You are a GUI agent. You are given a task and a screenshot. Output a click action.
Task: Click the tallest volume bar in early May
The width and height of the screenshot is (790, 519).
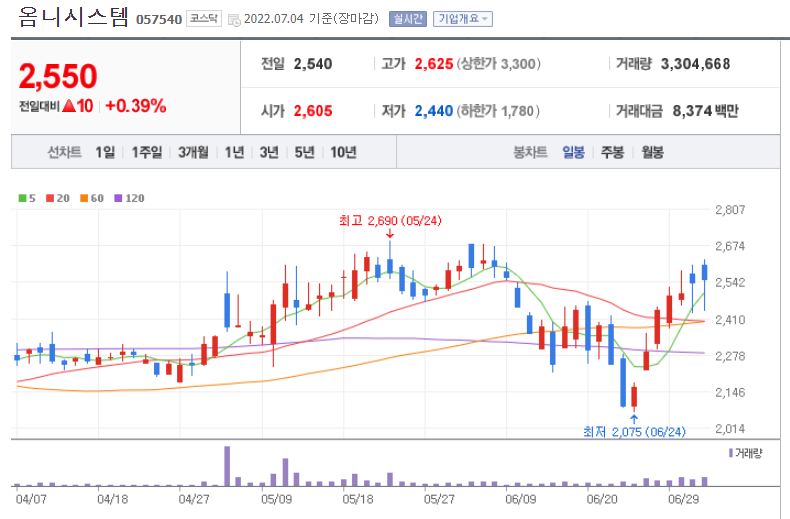227,466
